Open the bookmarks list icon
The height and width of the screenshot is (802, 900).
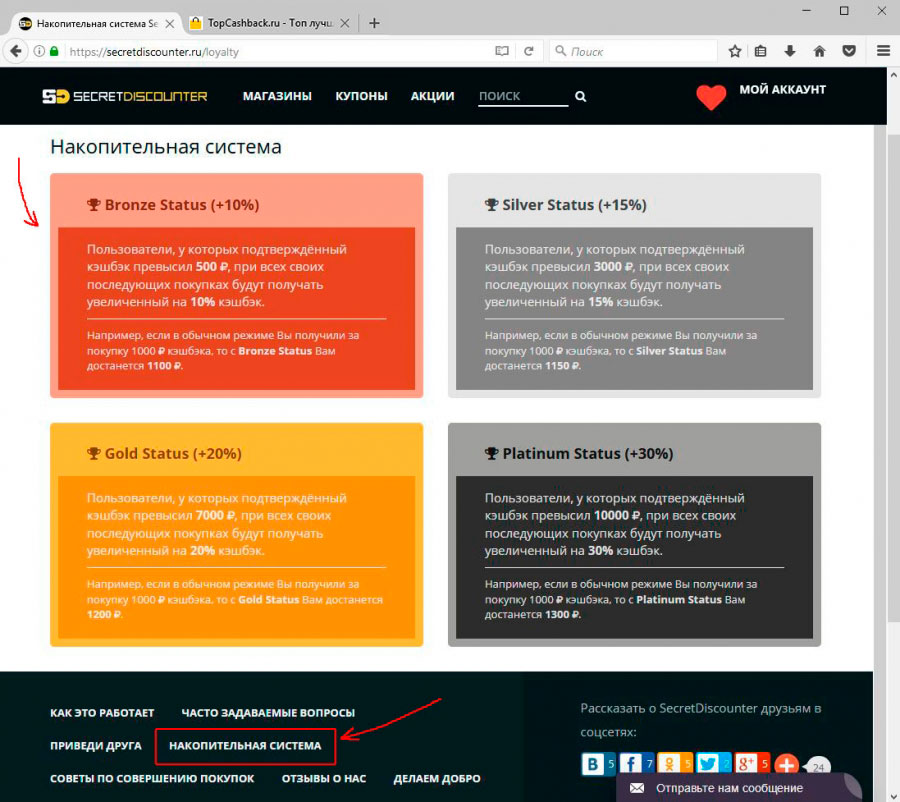[761, 52]
